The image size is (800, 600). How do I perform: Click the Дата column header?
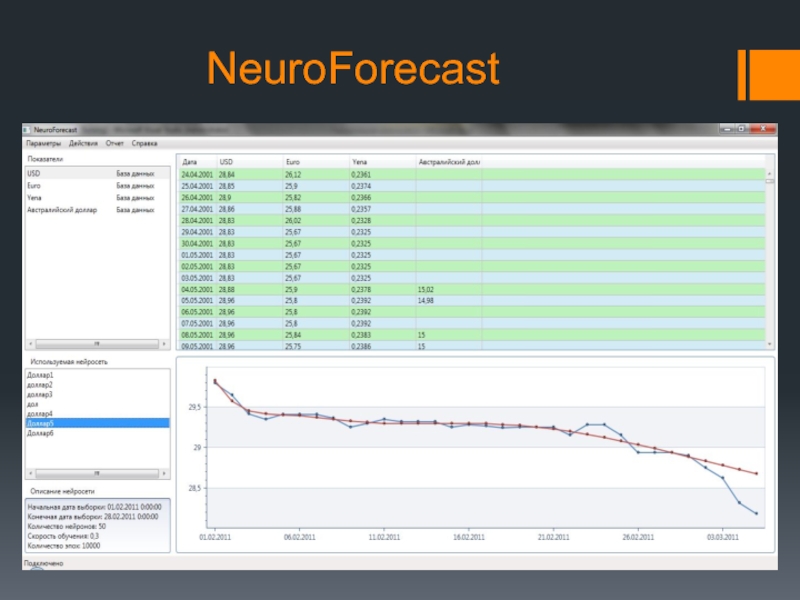click(190, 161)
